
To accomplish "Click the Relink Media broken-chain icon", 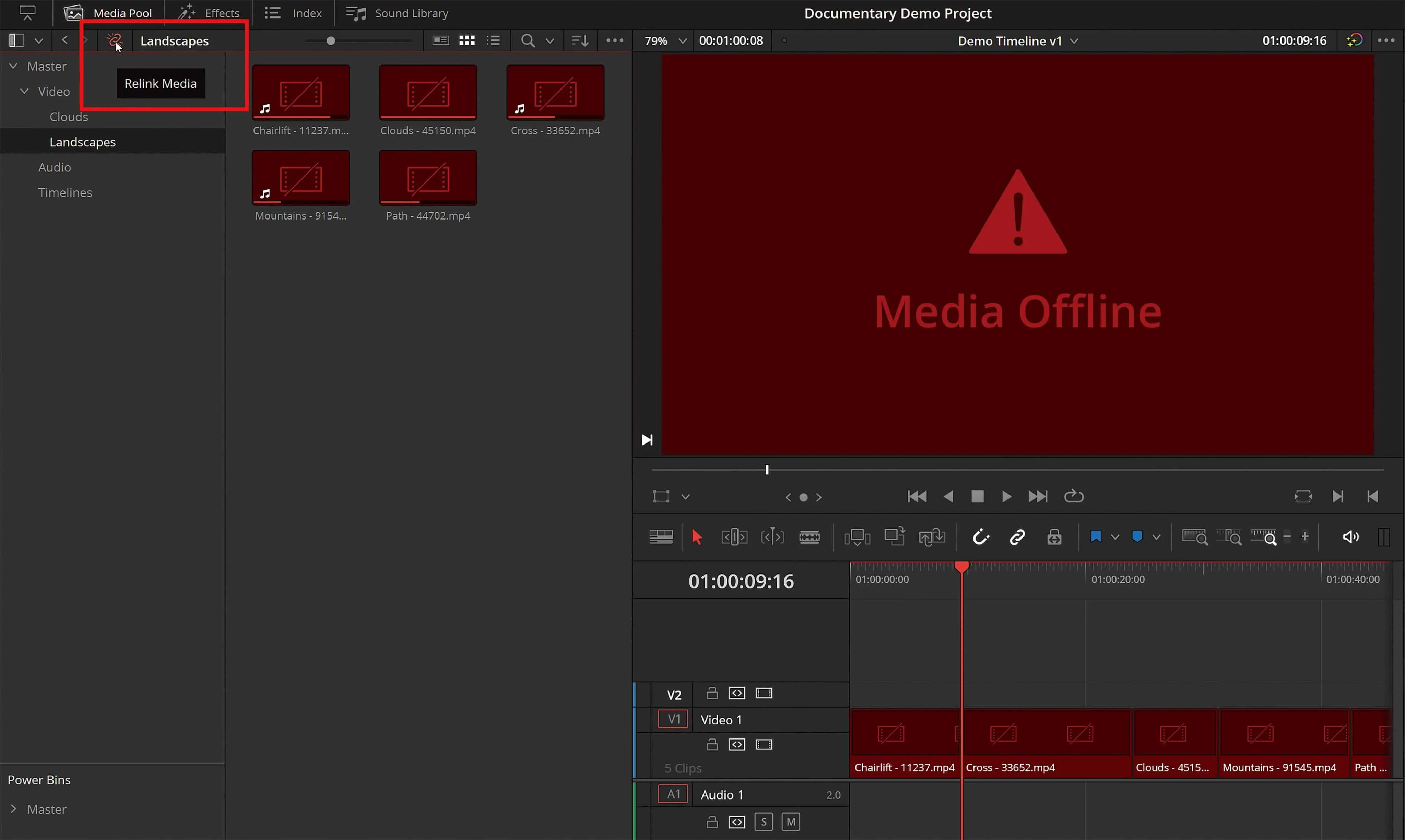I will pos(114,40).
